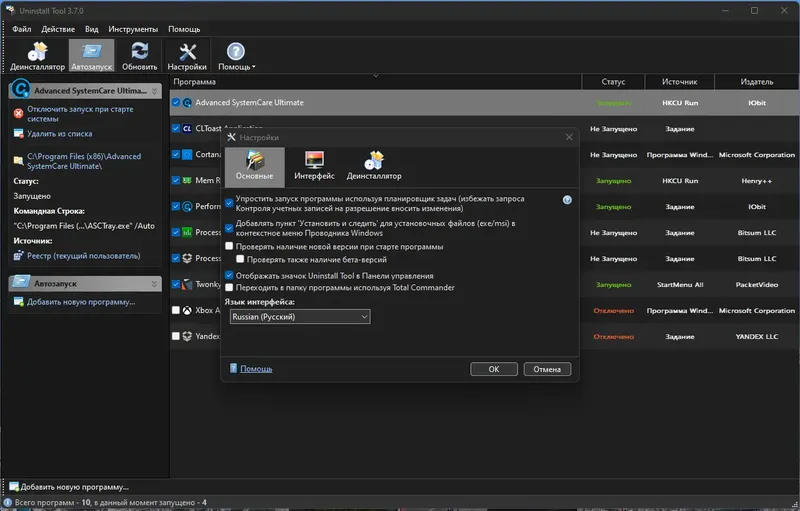The image size is (800, 511).
Task: Click Реестр (текущий пользователь) link
Action: pos(84,256)
